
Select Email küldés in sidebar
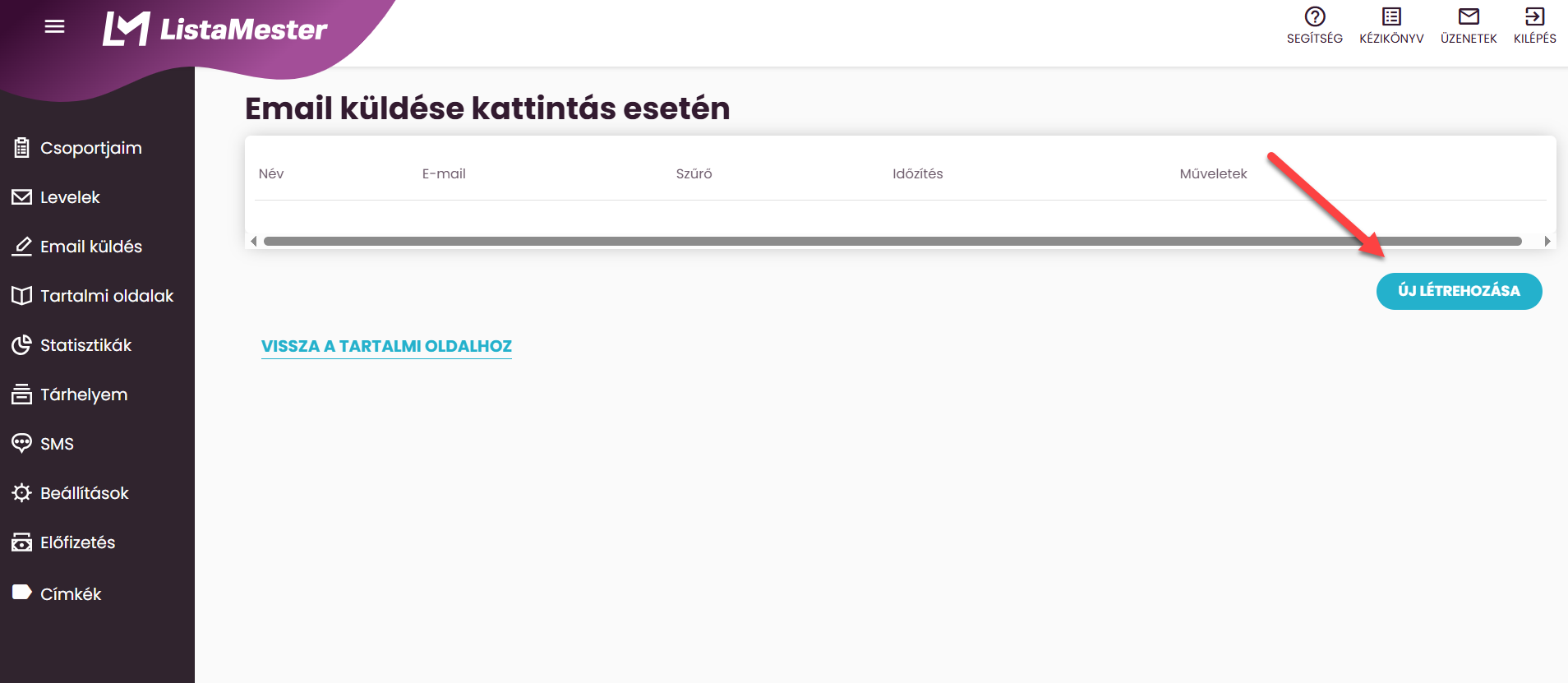[91, 247]
